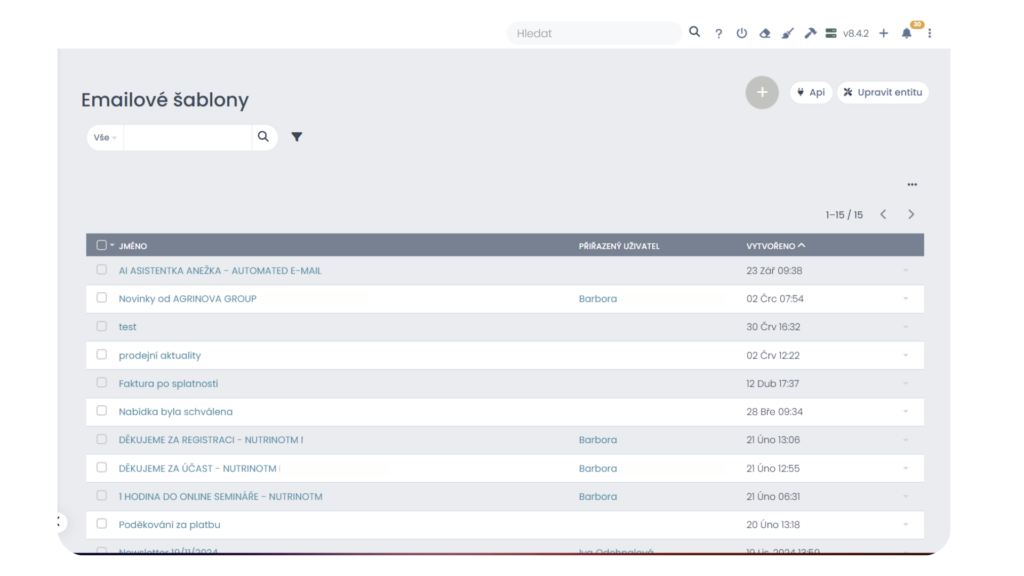Open the vertical three-dot menu in top bar
The height and width of the screenshot is (576, 1024).
930,33
